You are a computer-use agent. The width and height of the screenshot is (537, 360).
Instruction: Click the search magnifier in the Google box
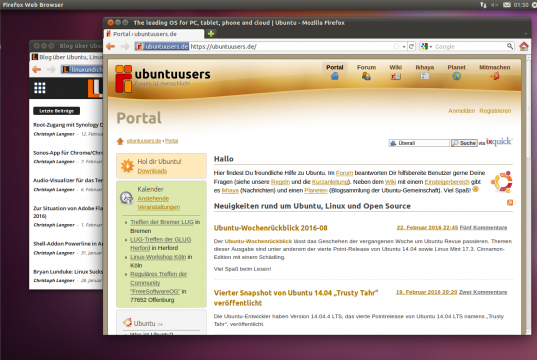tap(510, 46)
